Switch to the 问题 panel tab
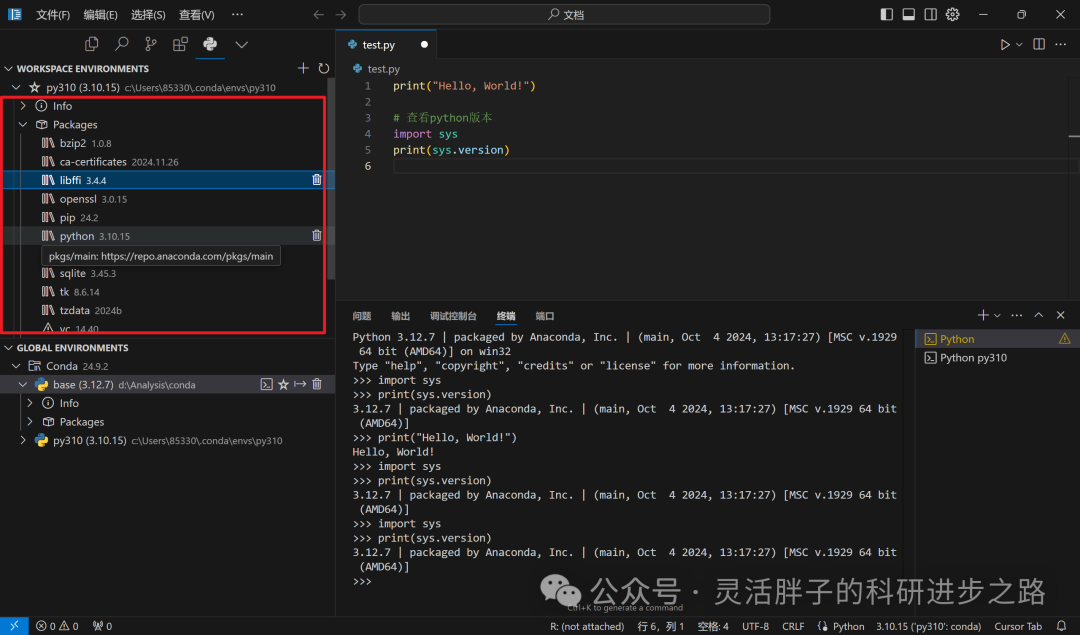Screen dimensions: 1080x635 coord(362,316)
